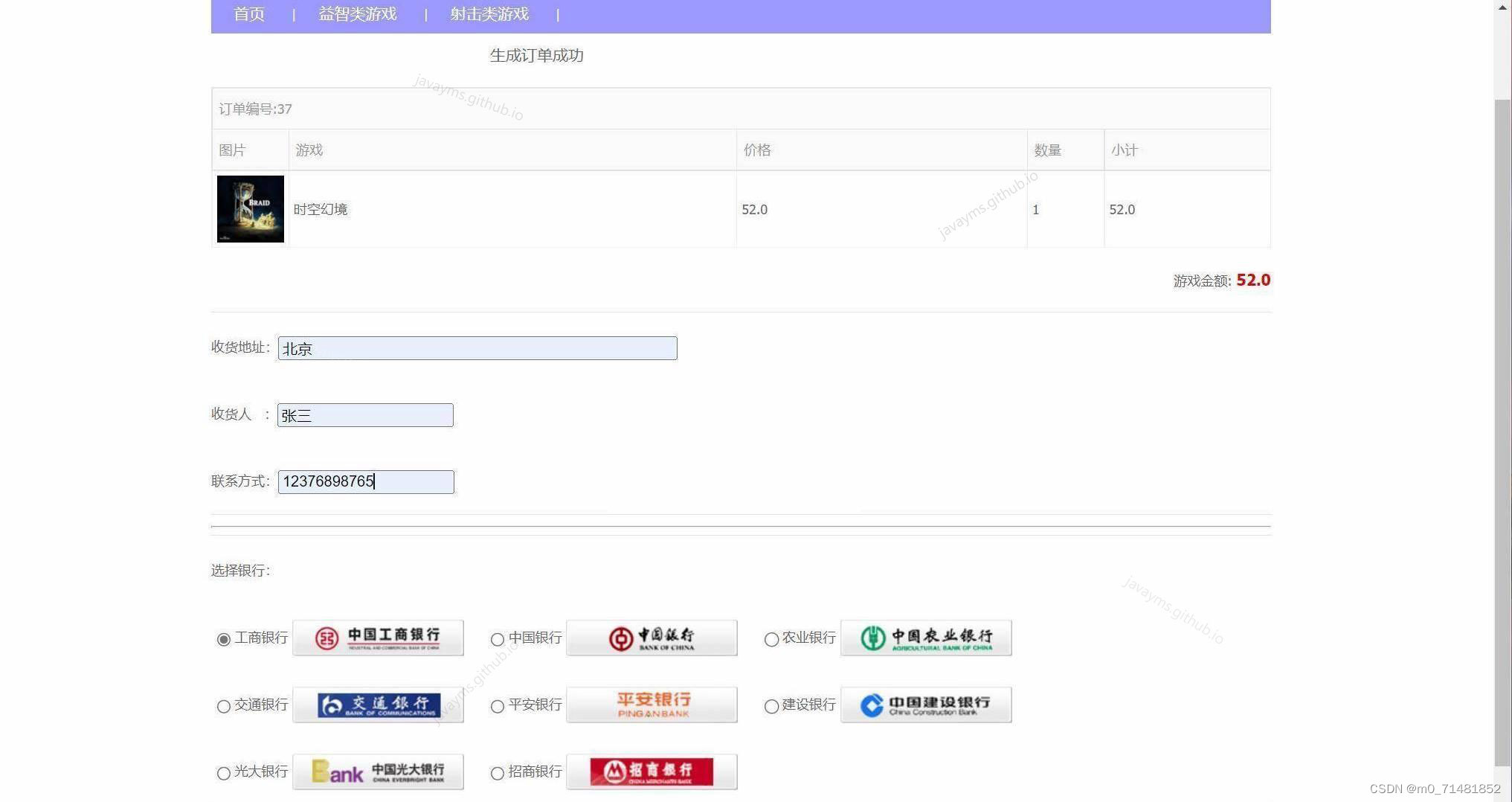The height and width of the screenshot is (802, 1512).
Task: Click the Braid game cover thumbnail
Action: (250, 209)
